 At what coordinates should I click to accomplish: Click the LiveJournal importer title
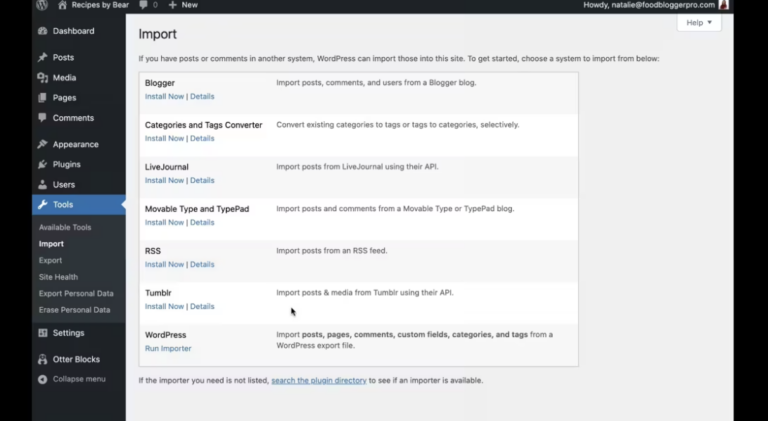[x=167, y=167]
